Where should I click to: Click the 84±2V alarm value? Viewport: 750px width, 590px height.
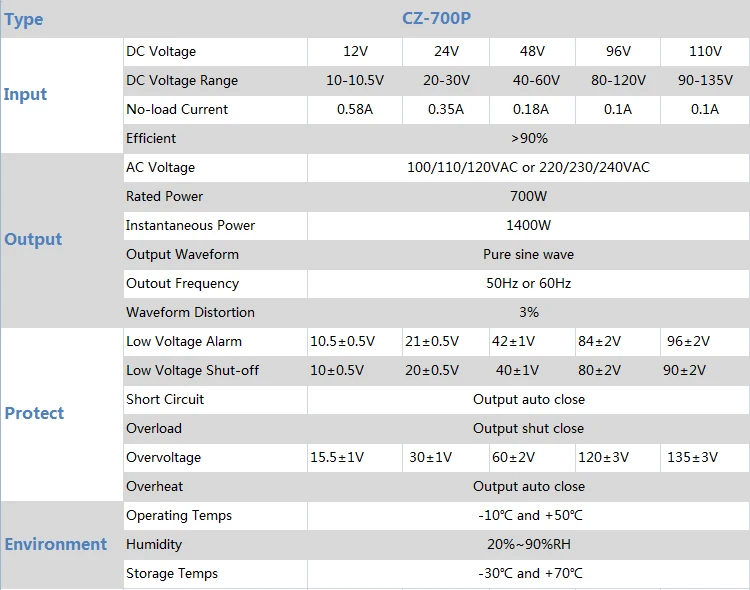599,341
